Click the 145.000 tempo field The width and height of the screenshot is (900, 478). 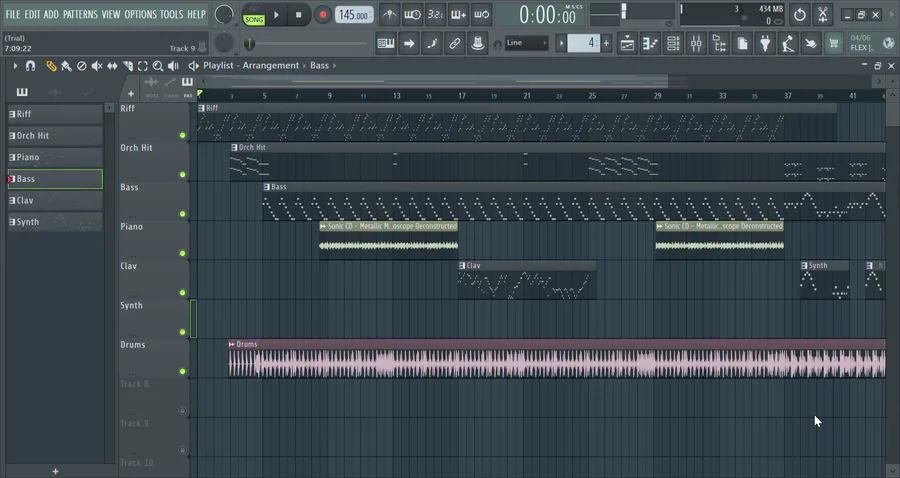tap(353, 15)
